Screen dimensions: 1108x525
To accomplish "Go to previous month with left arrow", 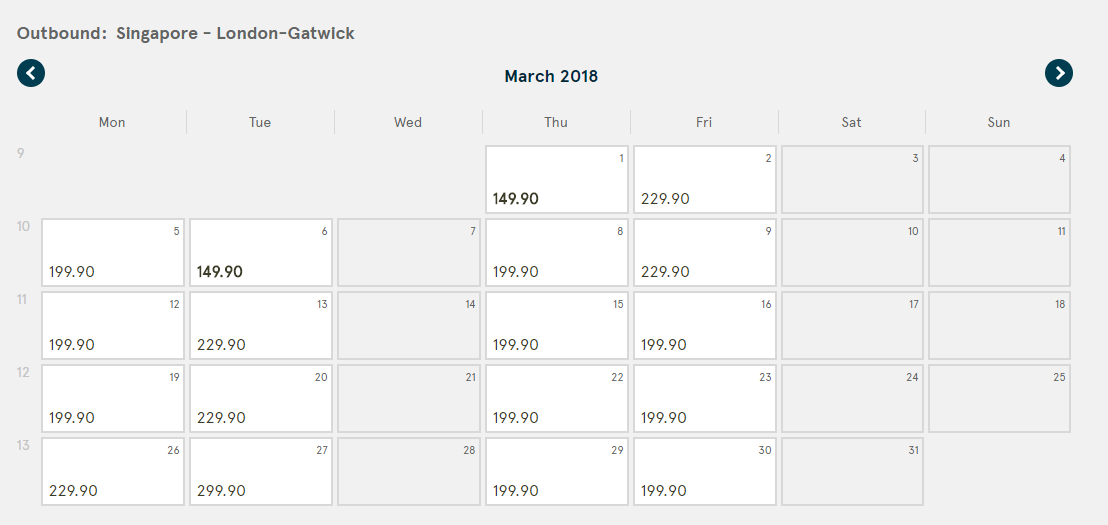I will pos(31,73).
